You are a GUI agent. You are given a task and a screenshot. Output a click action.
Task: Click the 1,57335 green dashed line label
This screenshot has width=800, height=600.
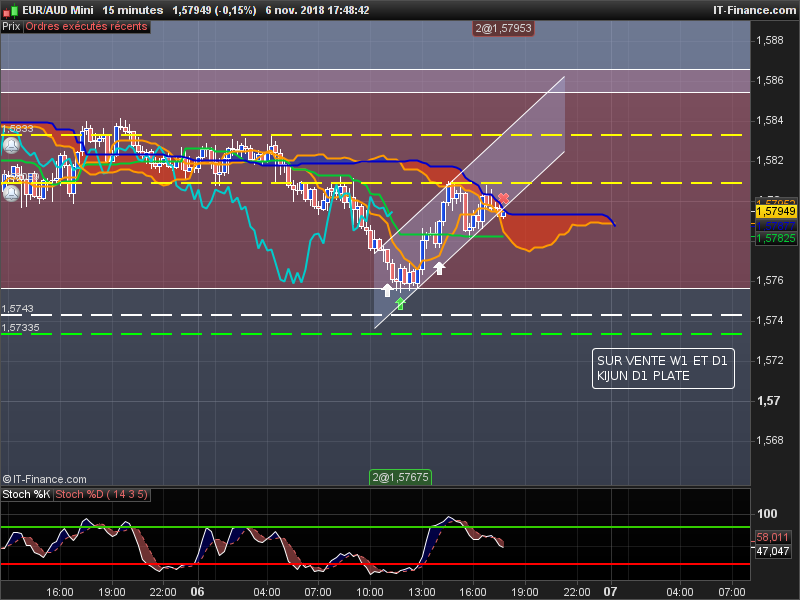pyautogui.click(x=20, y=328)
